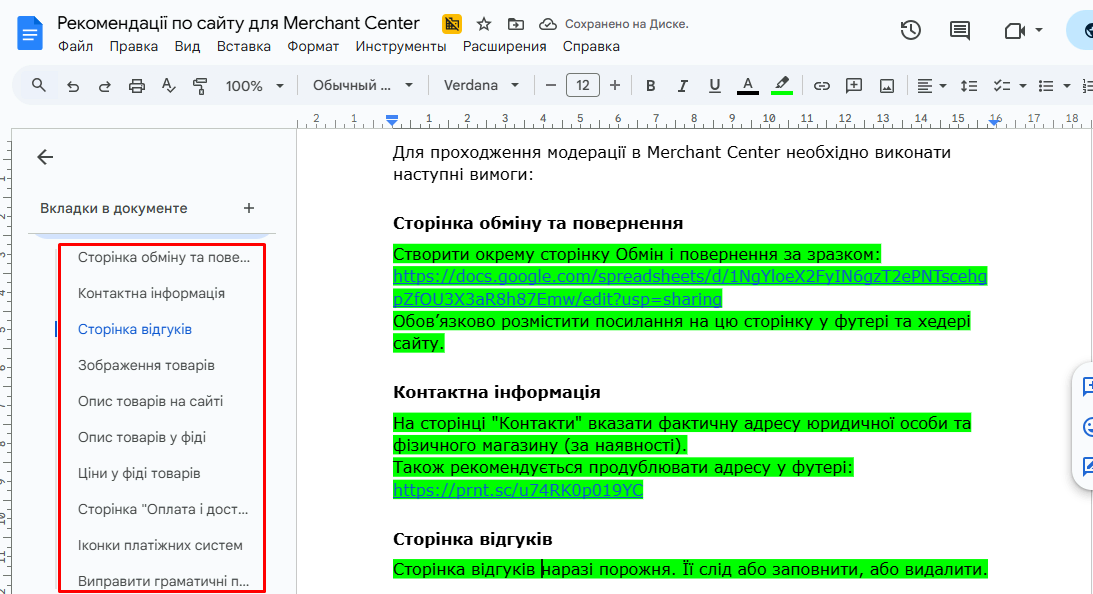Open the Правка menu
This screenshot has height=594, width=1093.
[x=133, y=46]
